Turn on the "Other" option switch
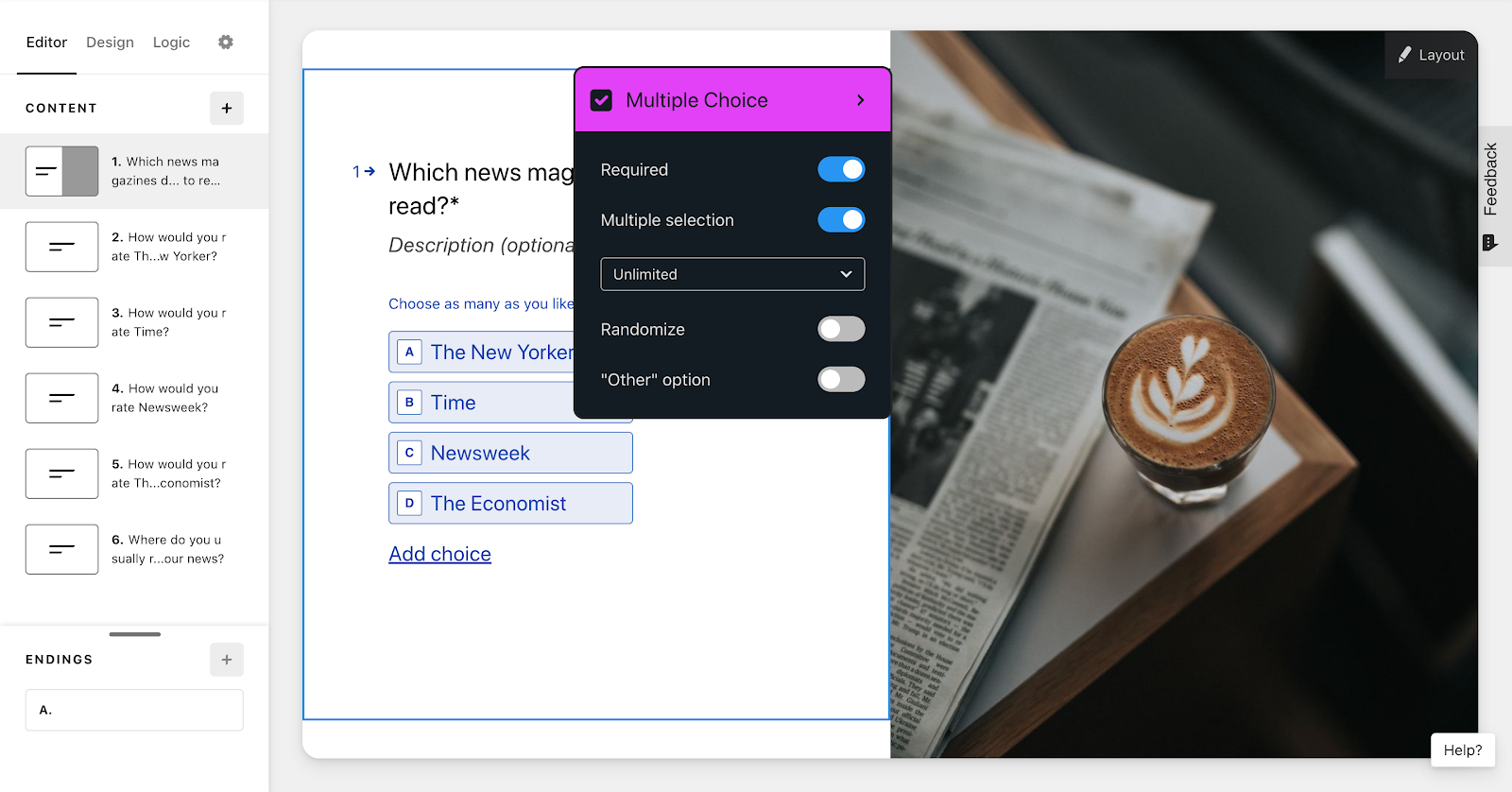The width and height of the screenshot is (1512, 792). (841, 380)
